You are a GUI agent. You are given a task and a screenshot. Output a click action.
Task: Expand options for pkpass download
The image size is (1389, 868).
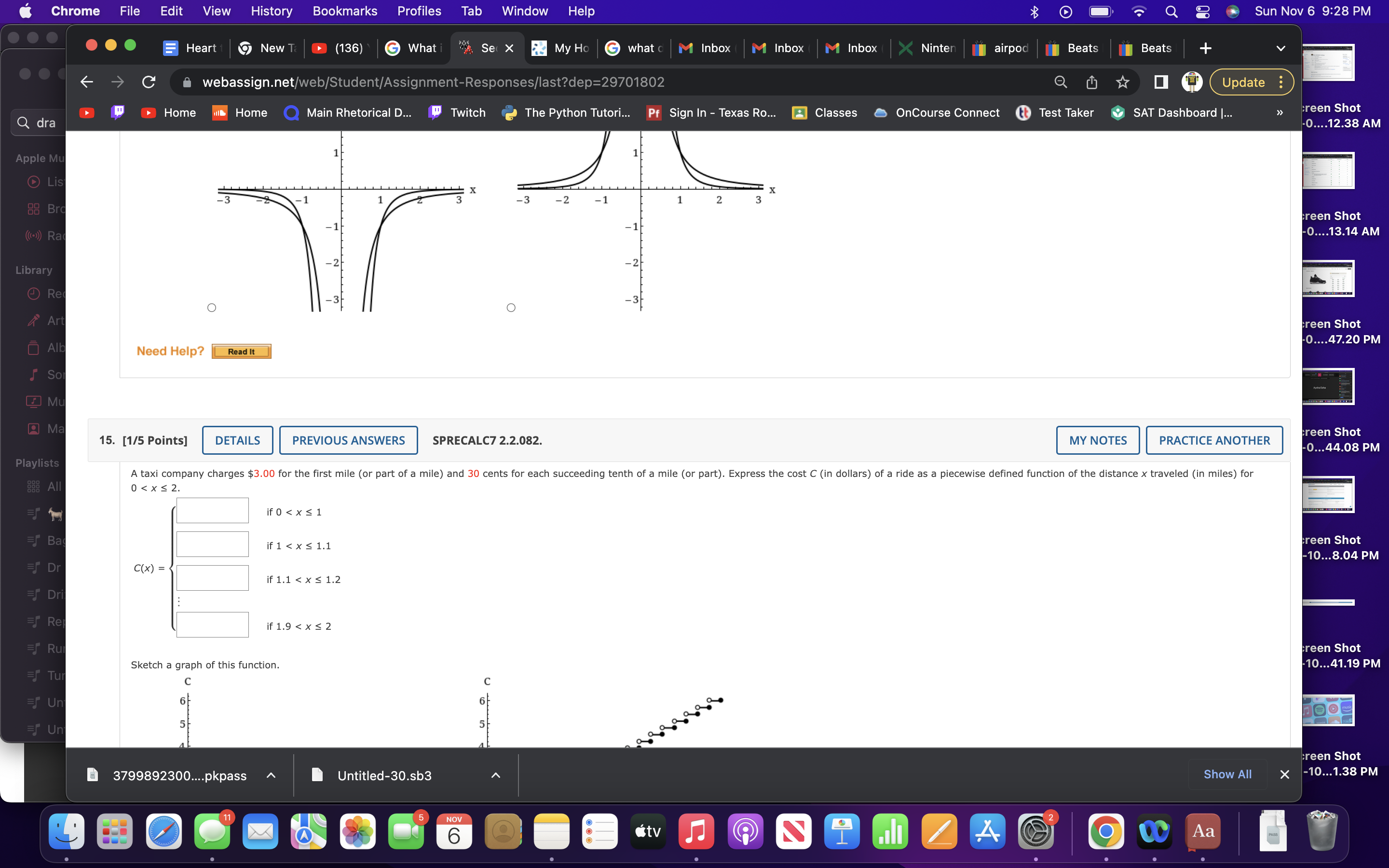[271, 775]
